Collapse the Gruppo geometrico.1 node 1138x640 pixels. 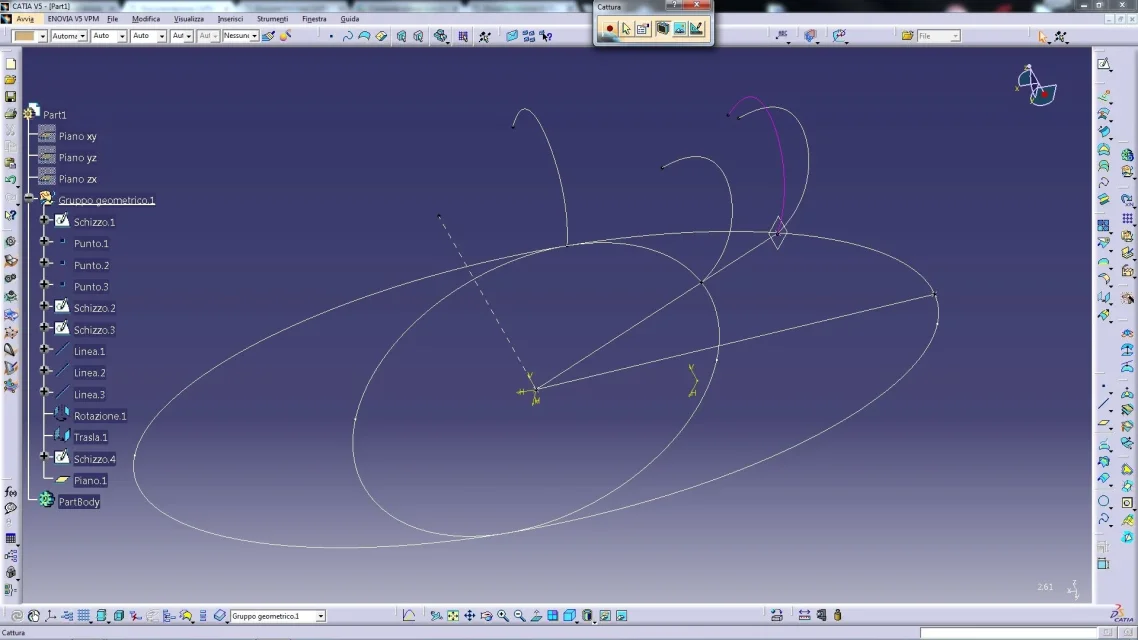[29, 197]
